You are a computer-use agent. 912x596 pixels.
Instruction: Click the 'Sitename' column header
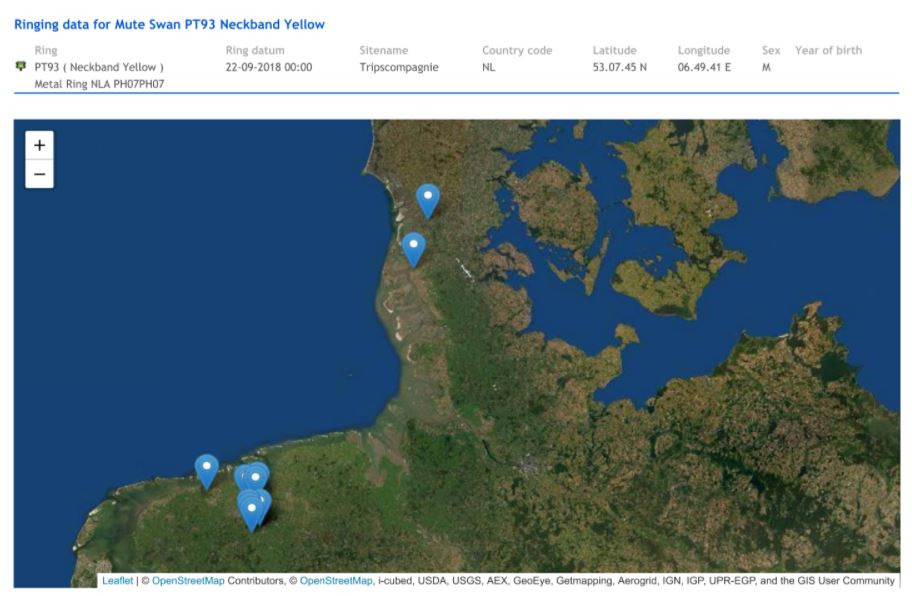(383, 51)
